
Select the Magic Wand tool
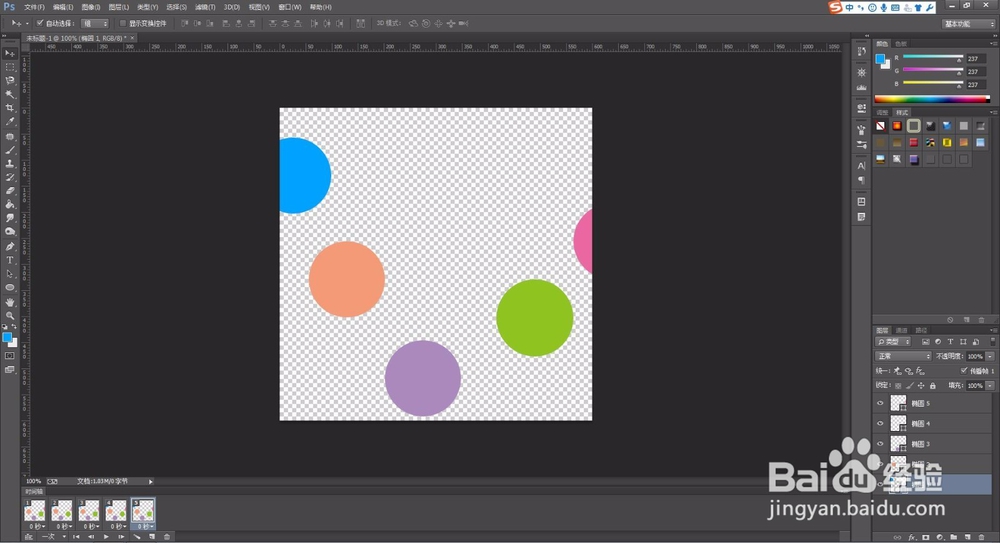click(x=10, y=94)
